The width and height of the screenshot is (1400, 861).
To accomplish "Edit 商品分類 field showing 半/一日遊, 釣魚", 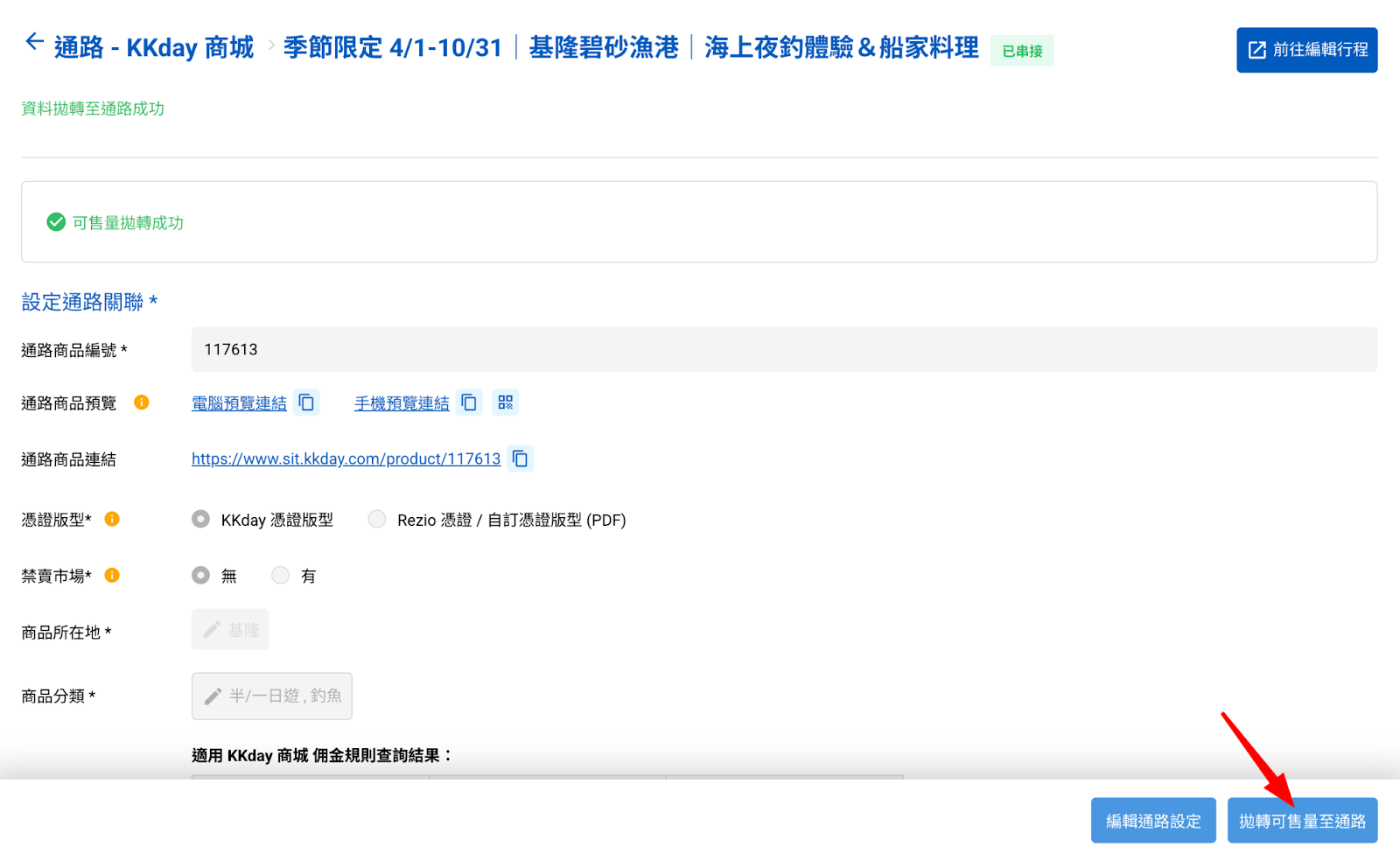I will tap(272, 696).
